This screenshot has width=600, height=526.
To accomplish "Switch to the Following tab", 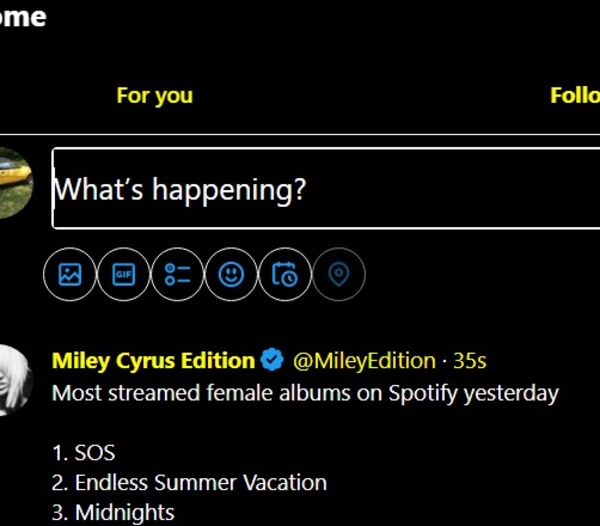I will [574, 96].
